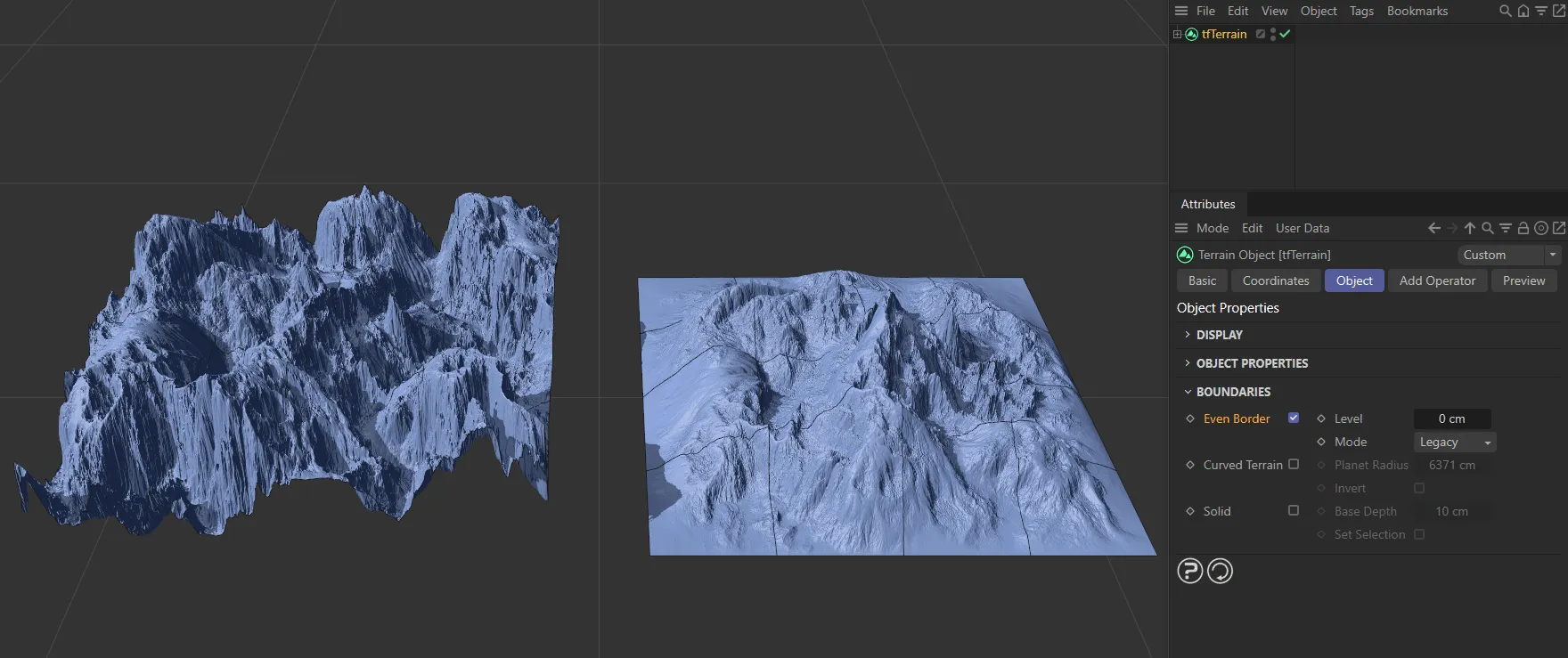Click the Even Border keyframe diamond
The image size is (1568, 658).
click(x=1190, y=418)
